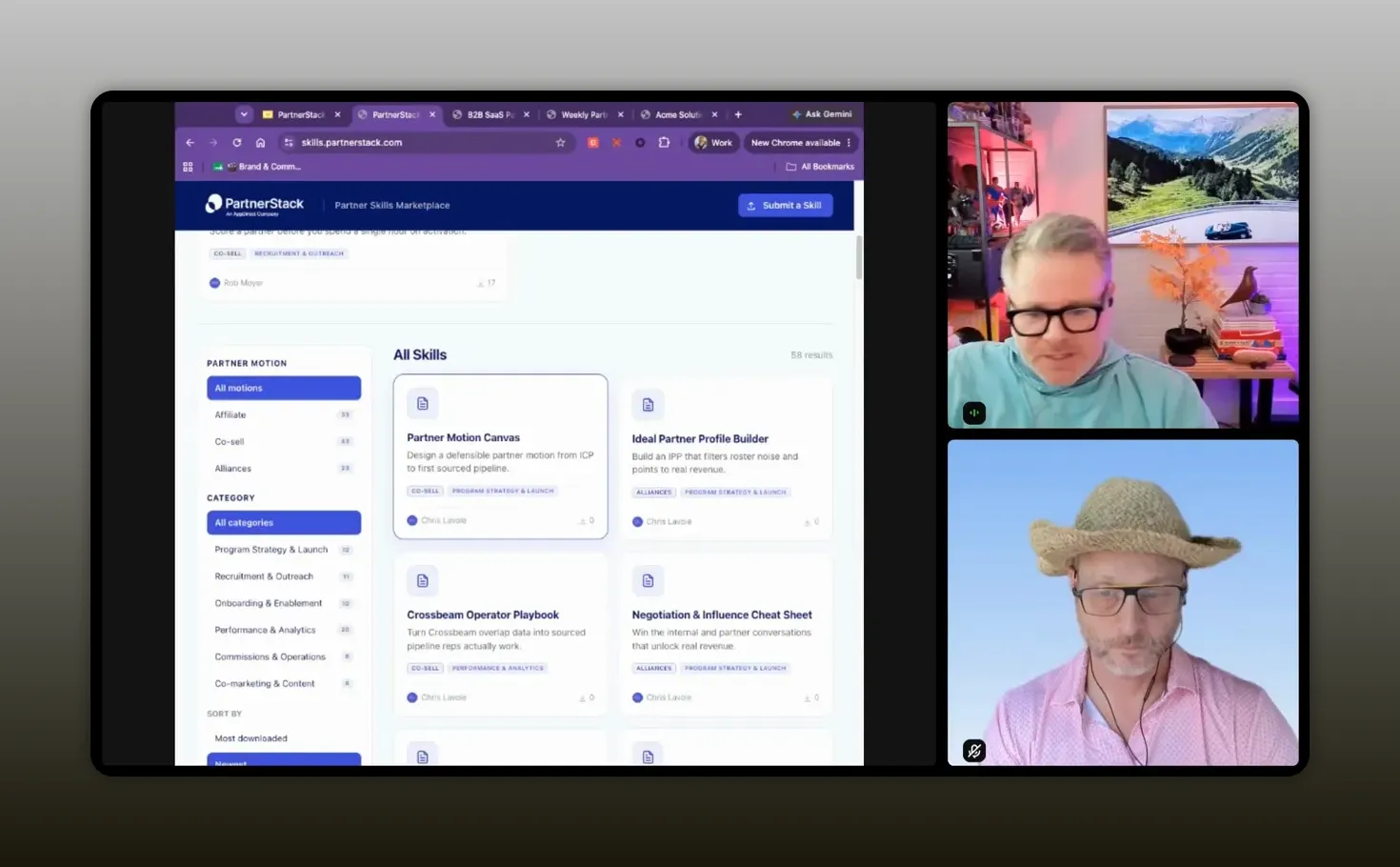This screenshot has width=1400, height=867.
Task: Click download count icon on Partner Motion Canvas
Action: pyautogui.click(x=583, y=521)
